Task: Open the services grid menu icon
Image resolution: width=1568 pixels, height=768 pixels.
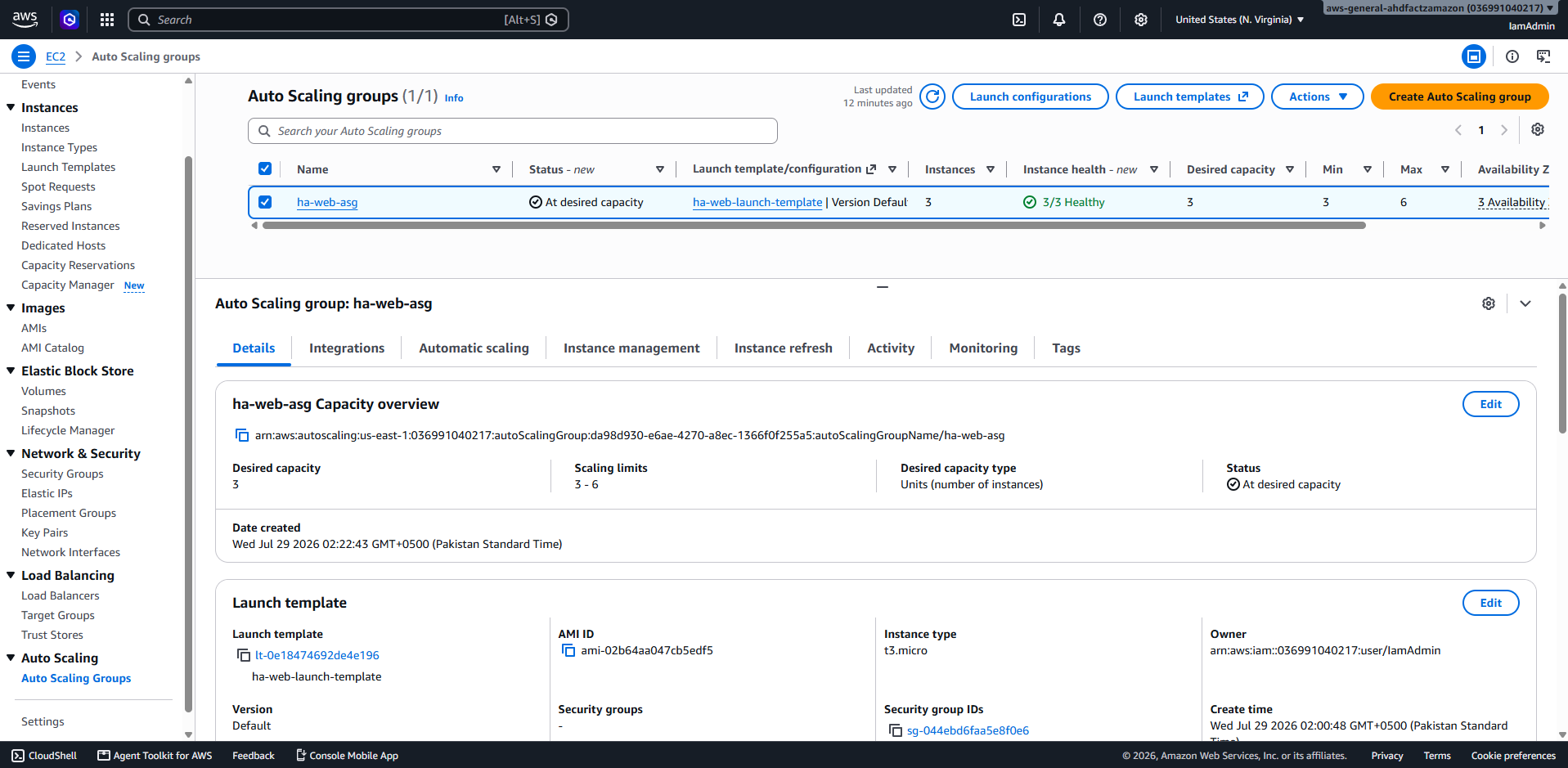Action: click(x=107, y=20)
